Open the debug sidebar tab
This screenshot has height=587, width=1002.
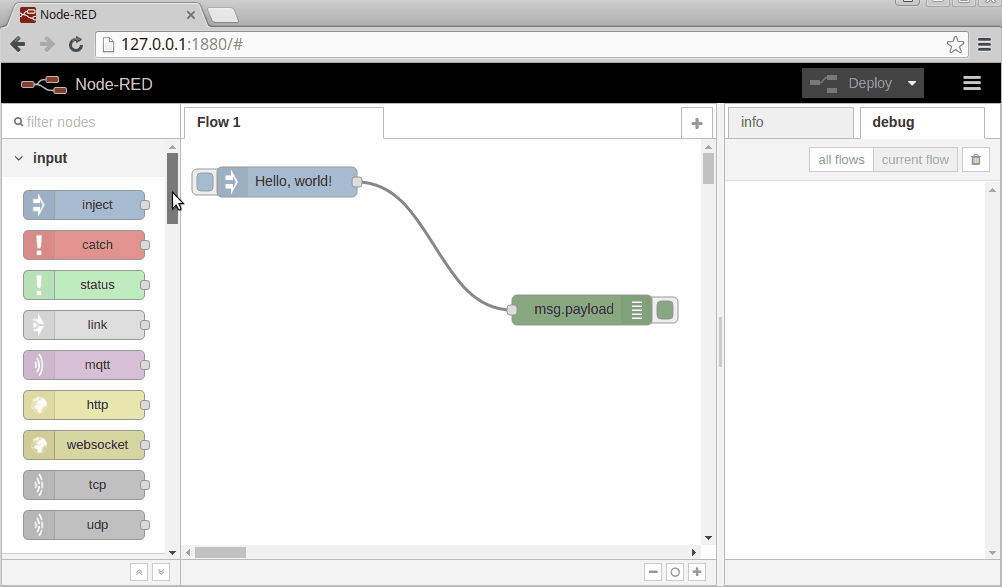[x=922, y=123]
